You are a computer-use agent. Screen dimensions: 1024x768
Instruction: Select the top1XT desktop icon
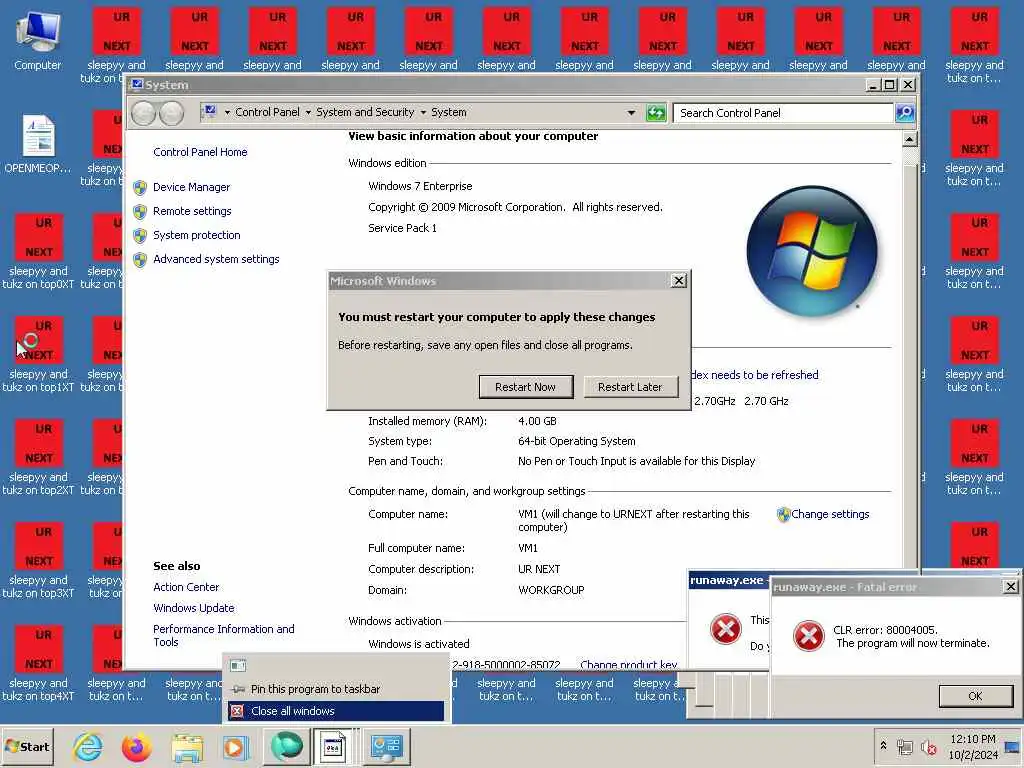coord(39,353)
